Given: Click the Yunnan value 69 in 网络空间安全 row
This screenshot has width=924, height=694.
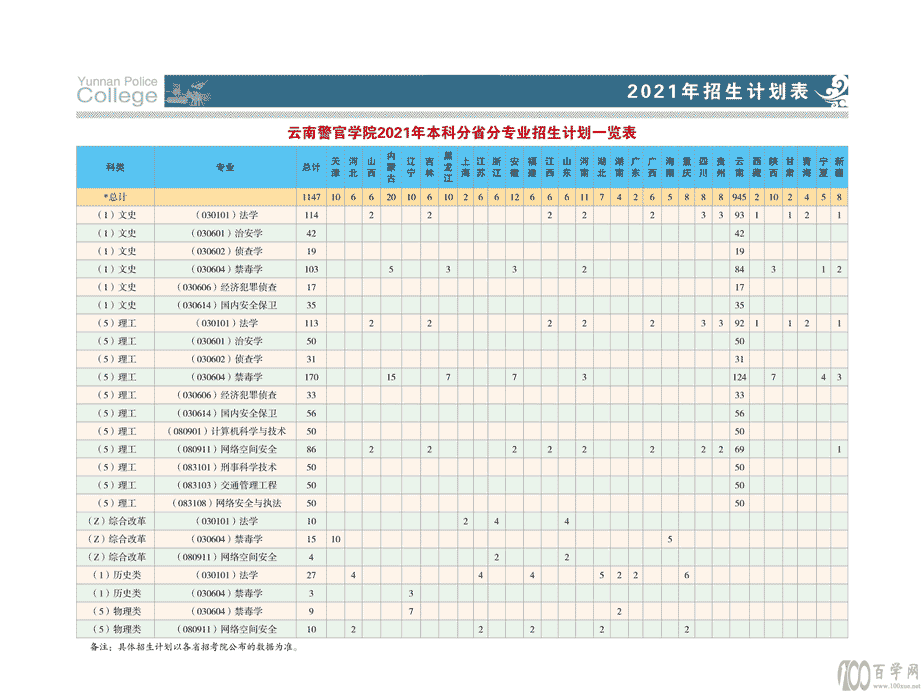Looking at the screenshot, I should pos(740,450).
